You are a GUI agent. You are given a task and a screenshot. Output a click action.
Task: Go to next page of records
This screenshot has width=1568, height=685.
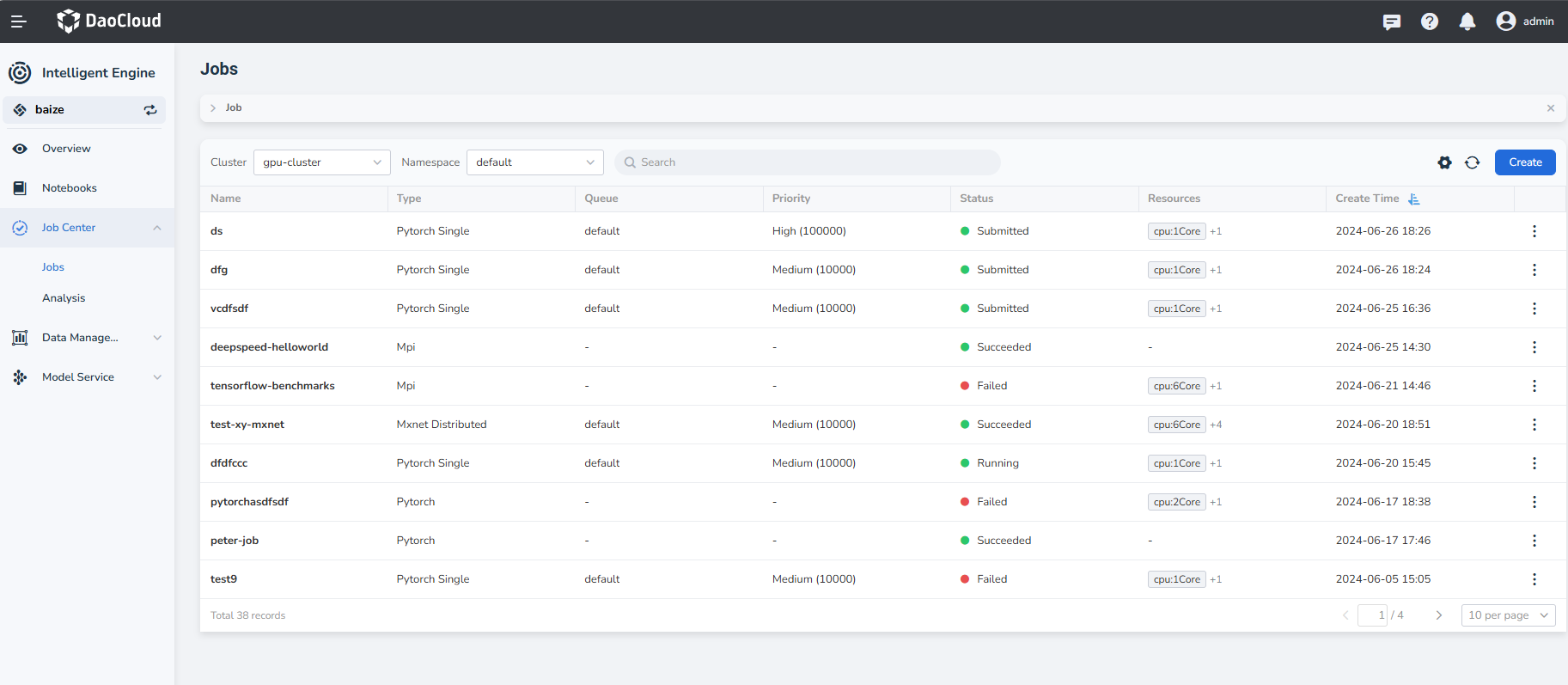pyautogui.click(x=1438, y=615)
